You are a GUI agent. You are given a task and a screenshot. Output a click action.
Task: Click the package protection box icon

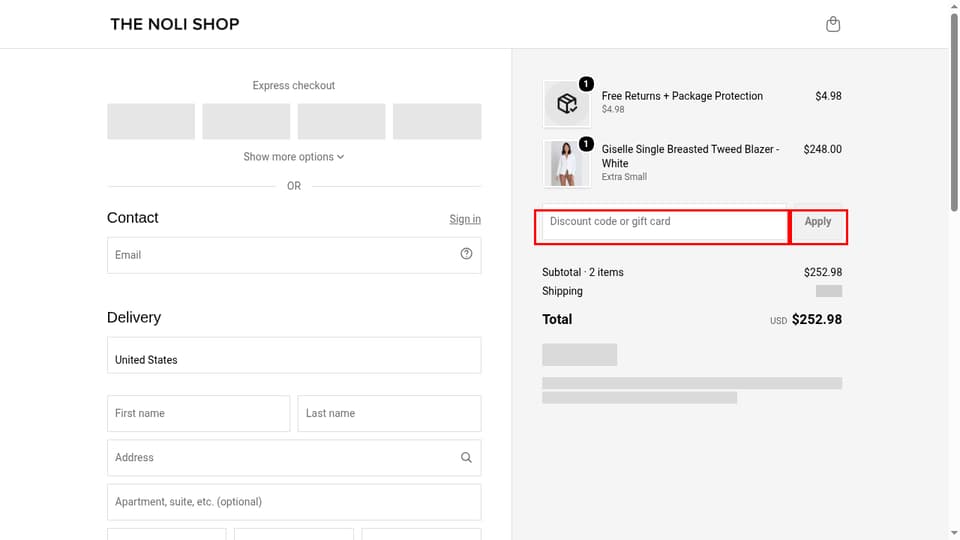coord(567,104)
